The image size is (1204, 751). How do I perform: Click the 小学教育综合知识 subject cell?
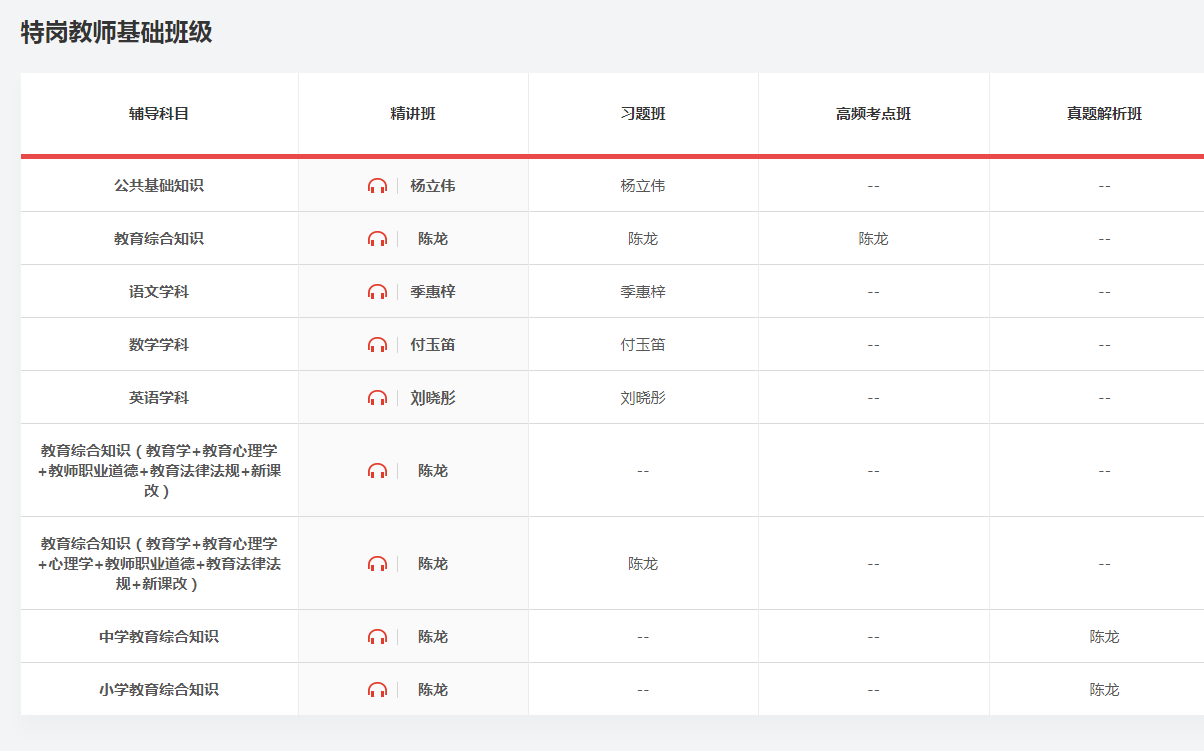(x=159, y=690)
